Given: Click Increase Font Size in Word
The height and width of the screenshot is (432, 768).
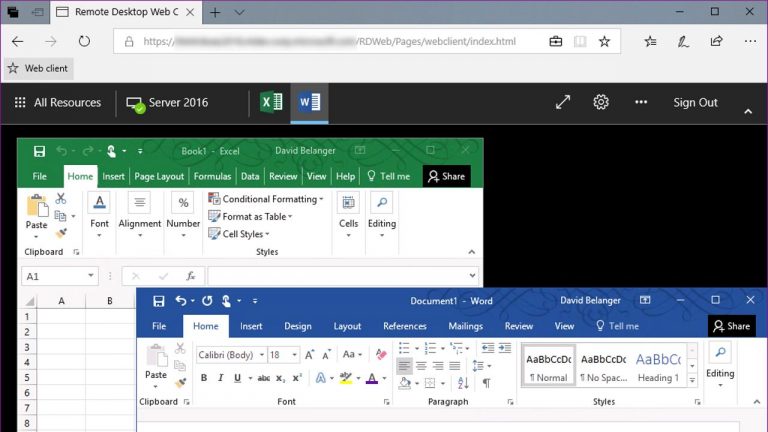Looking at the screenshot, I should pyautogui.click(x=310, y=355).
